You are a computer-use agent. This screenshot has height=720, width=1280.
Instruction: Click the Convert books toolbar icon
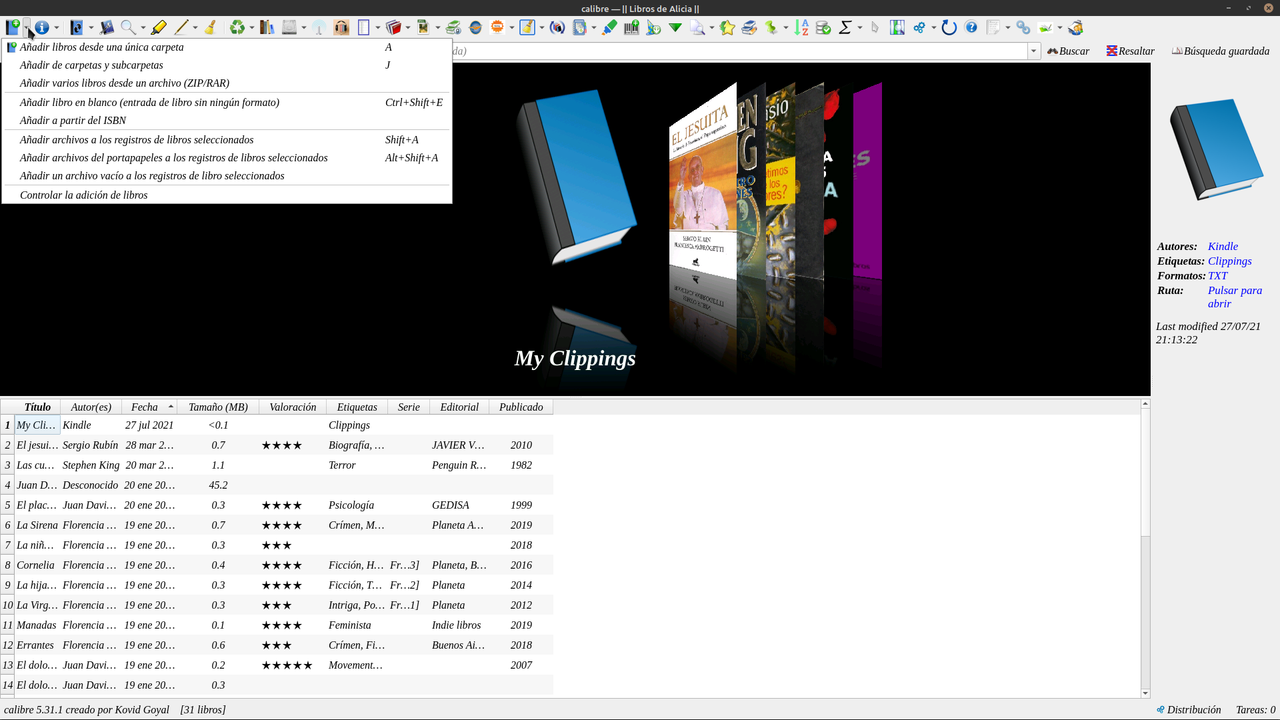76,27
